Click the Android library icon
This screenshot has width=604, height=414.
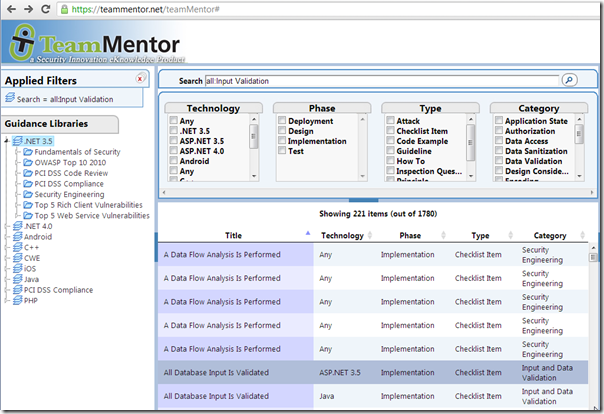[18, 236]
